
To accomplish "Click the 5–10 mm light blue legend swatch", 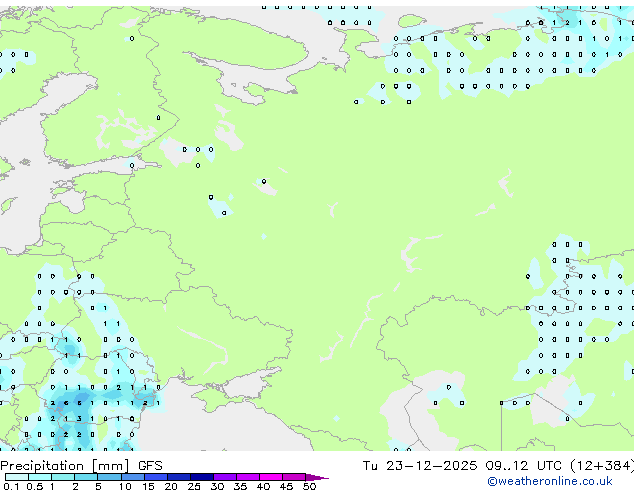I will (109, 477).
